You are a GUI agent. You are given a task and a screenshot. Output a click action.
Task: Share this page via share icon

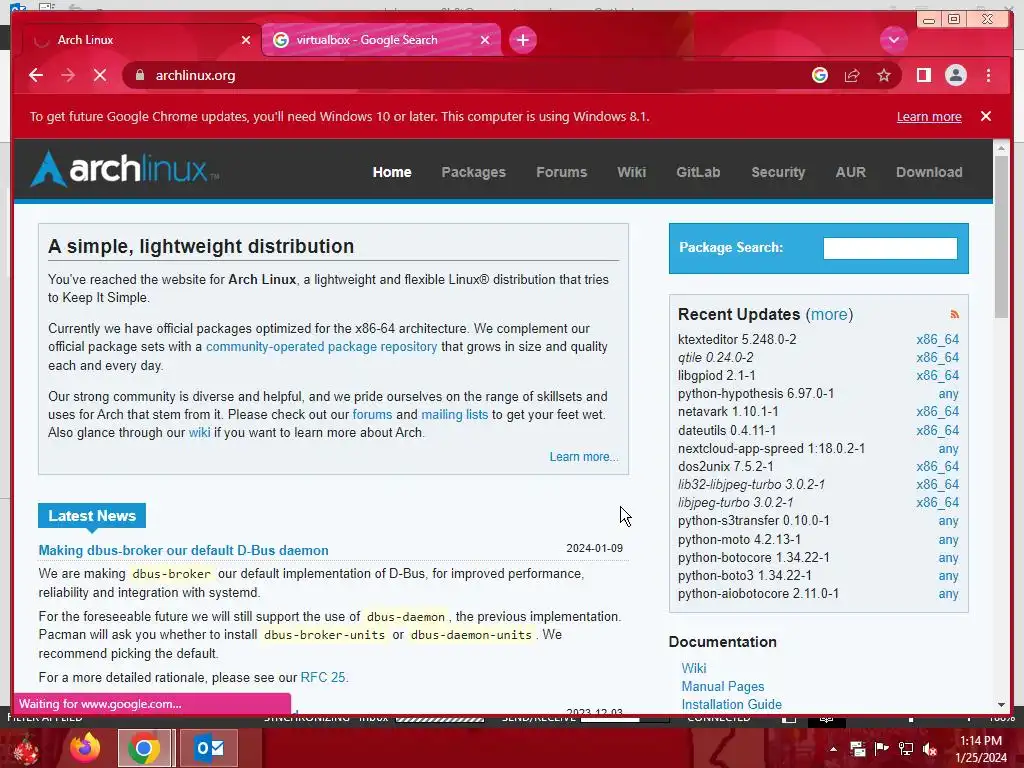[852, 76]
